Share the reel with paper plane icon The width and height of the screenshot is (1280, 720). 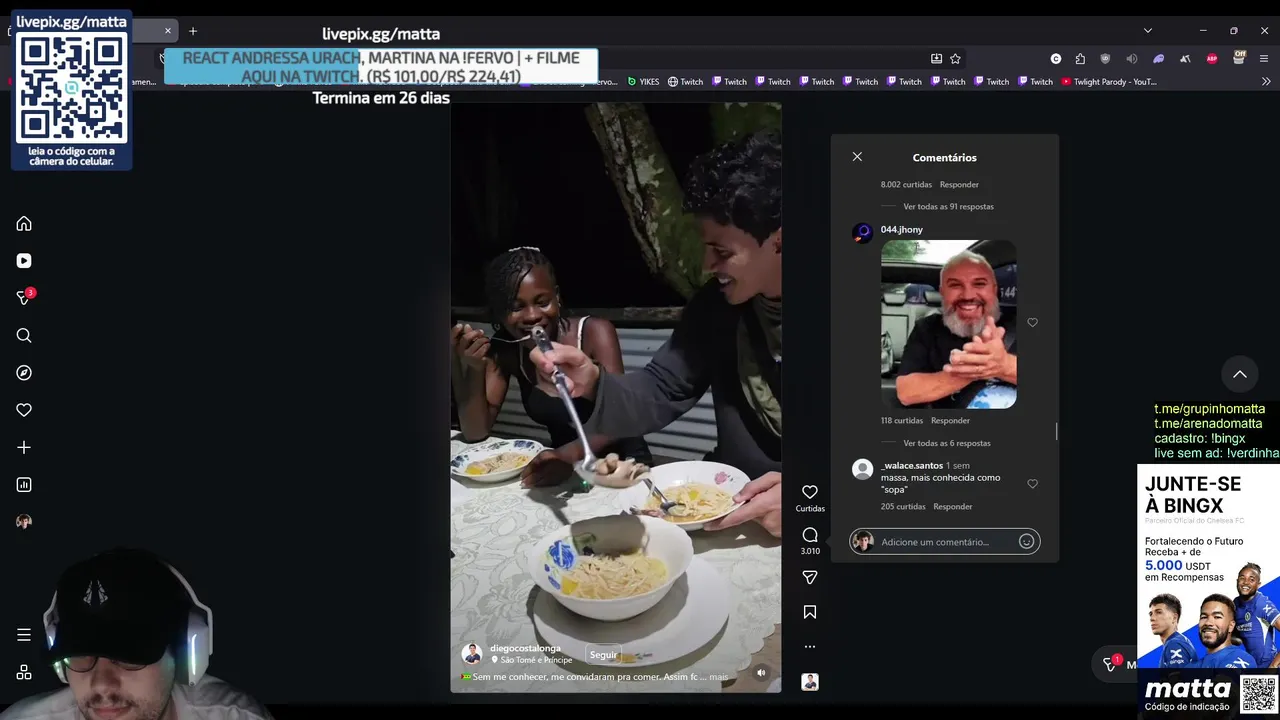point(810,577)
